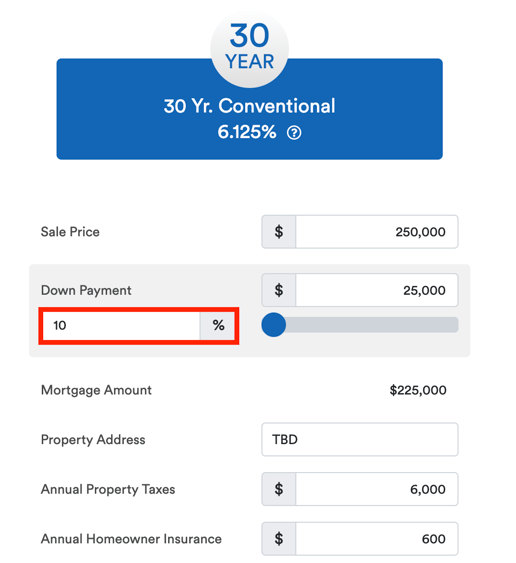Click the help question mark icon beside 6.125%
This screenshot has height=563, width=516.
click(x=294, y=133)
